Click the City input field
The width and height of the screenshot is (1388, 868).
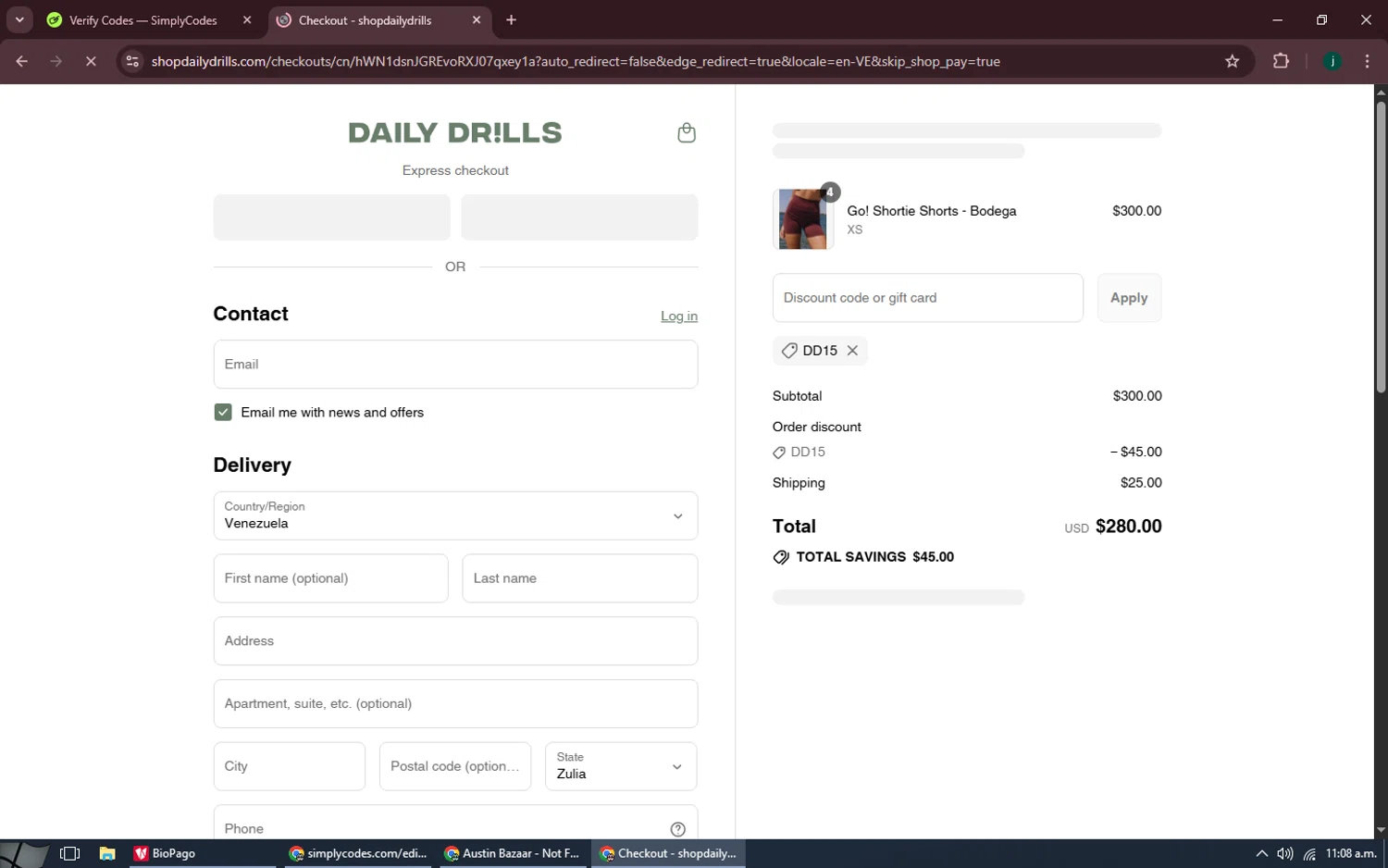[x=290, y=766]
